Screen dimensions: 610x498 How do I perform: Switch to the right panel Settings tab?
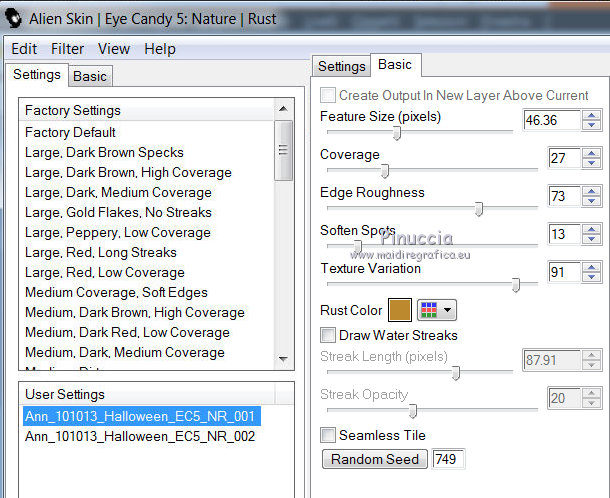(342, 67)
